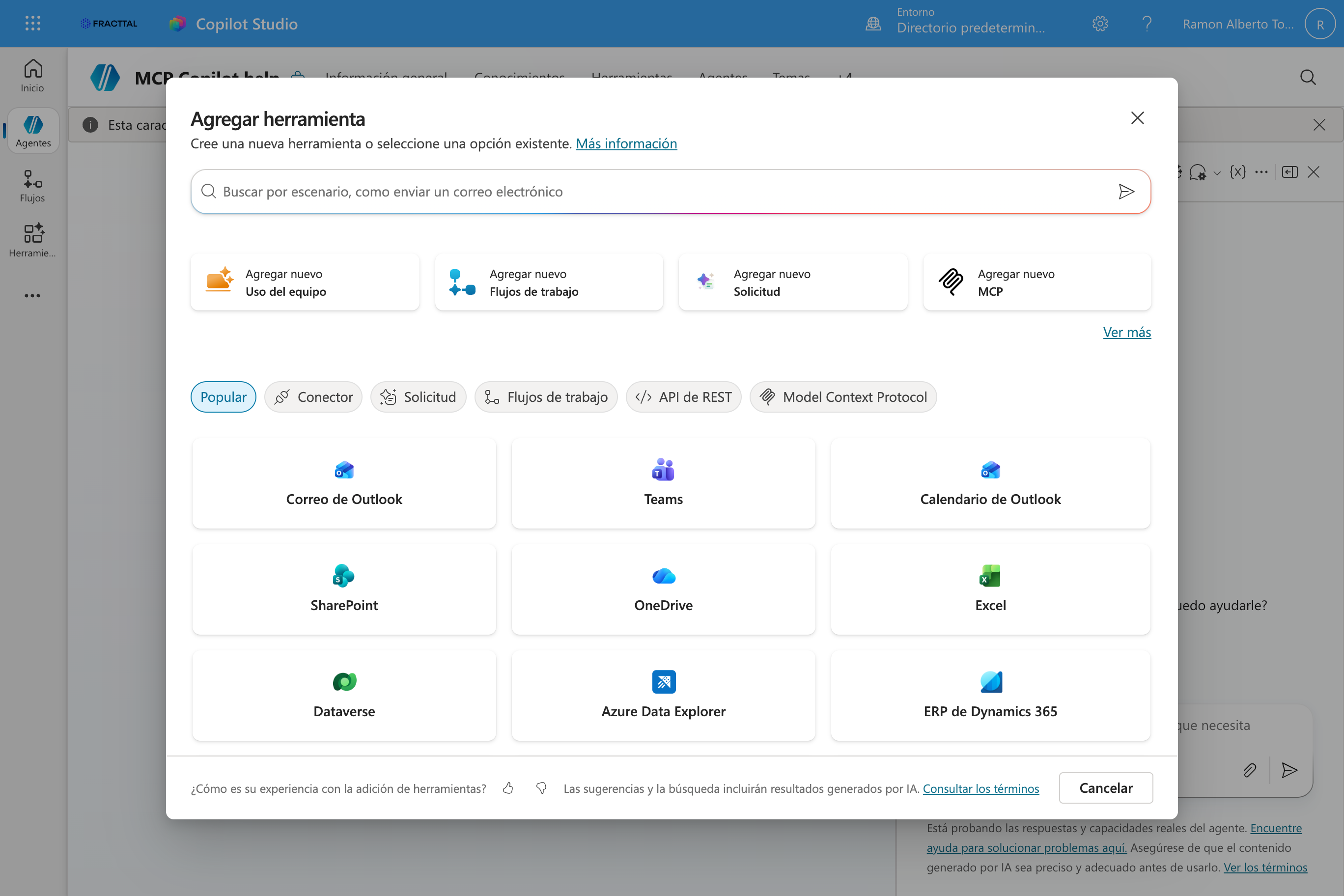Open the environment selector globe icon

tap(873, 24)
